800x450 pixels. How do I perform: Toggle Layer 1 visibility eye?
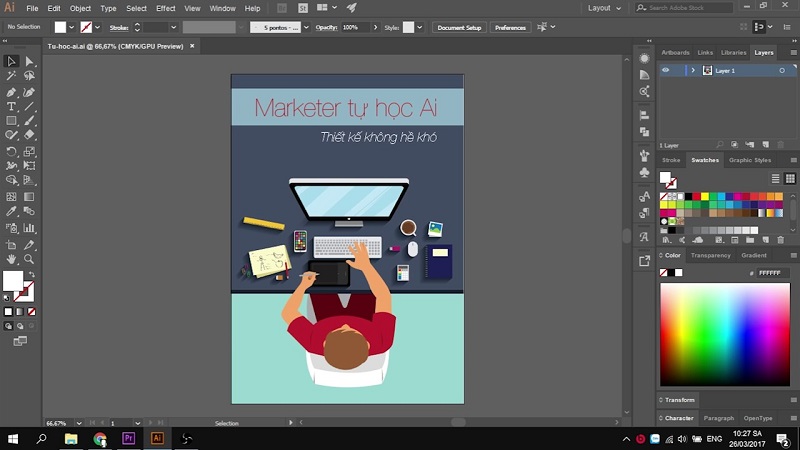point(665,70)
